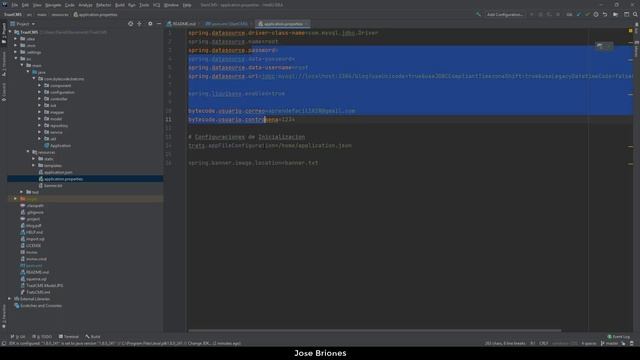The image size is (640, 360).
Task: Open the Code menu
Action: (70, 5)
